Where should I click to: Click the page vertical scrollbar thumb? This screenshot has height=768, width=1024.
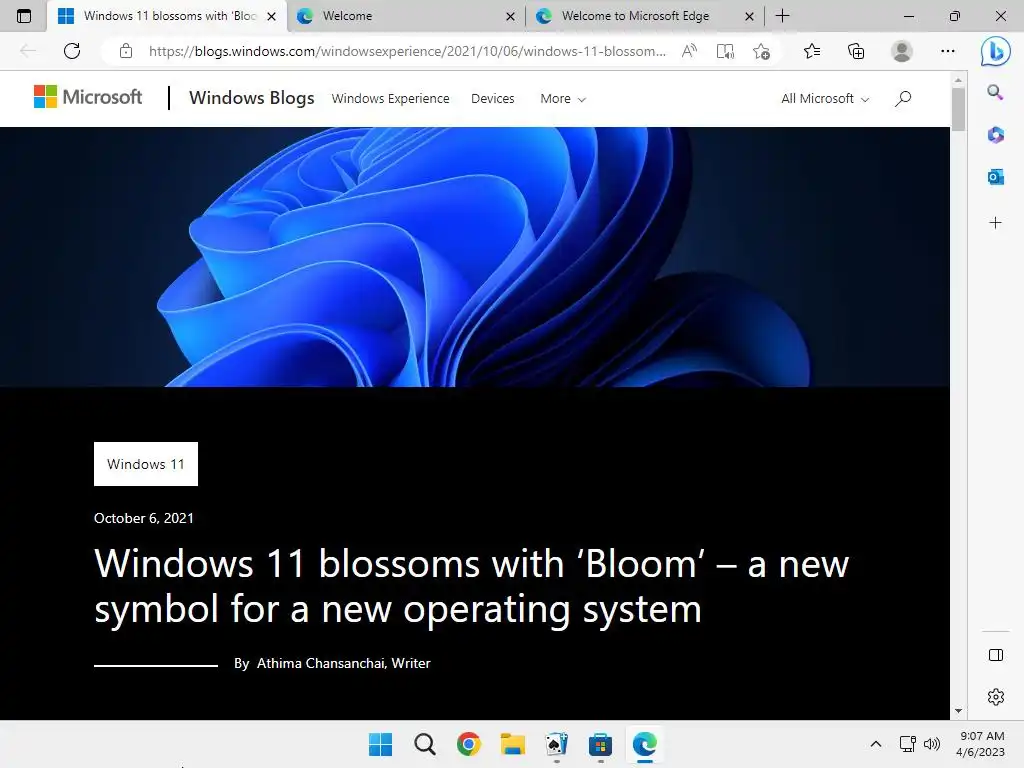958,109
